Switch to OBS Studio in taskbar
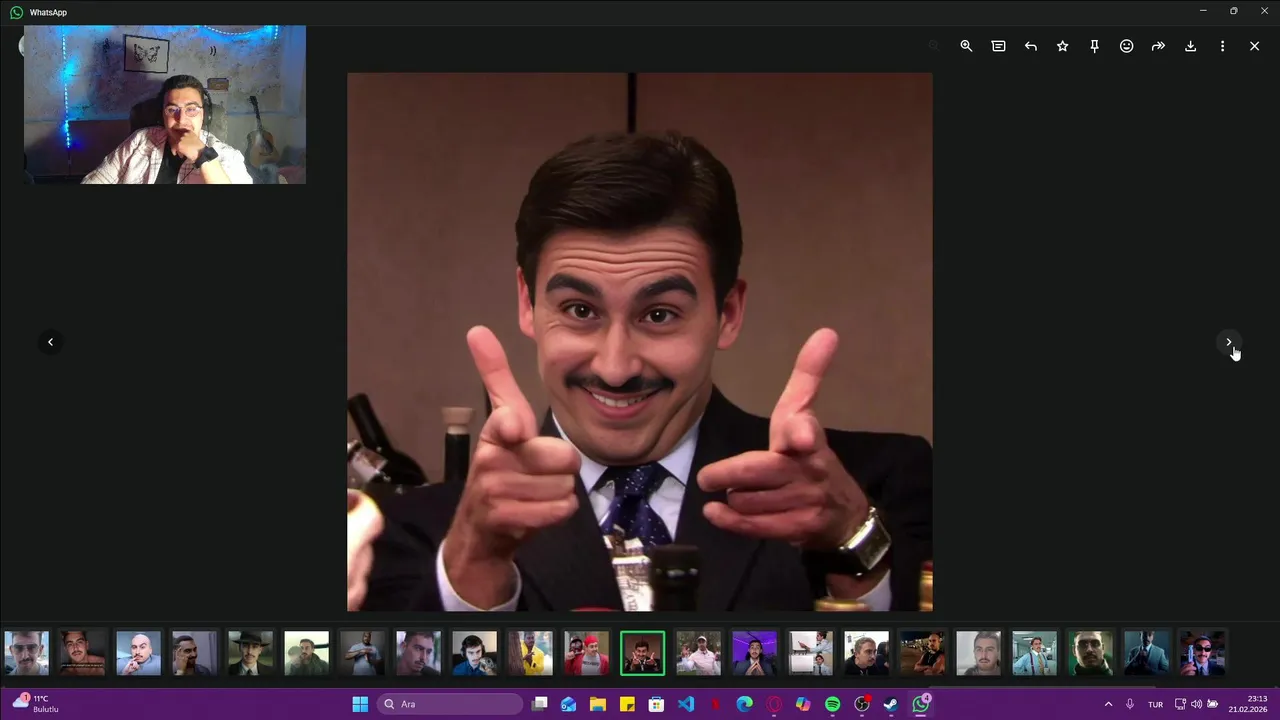 (862, 704)
